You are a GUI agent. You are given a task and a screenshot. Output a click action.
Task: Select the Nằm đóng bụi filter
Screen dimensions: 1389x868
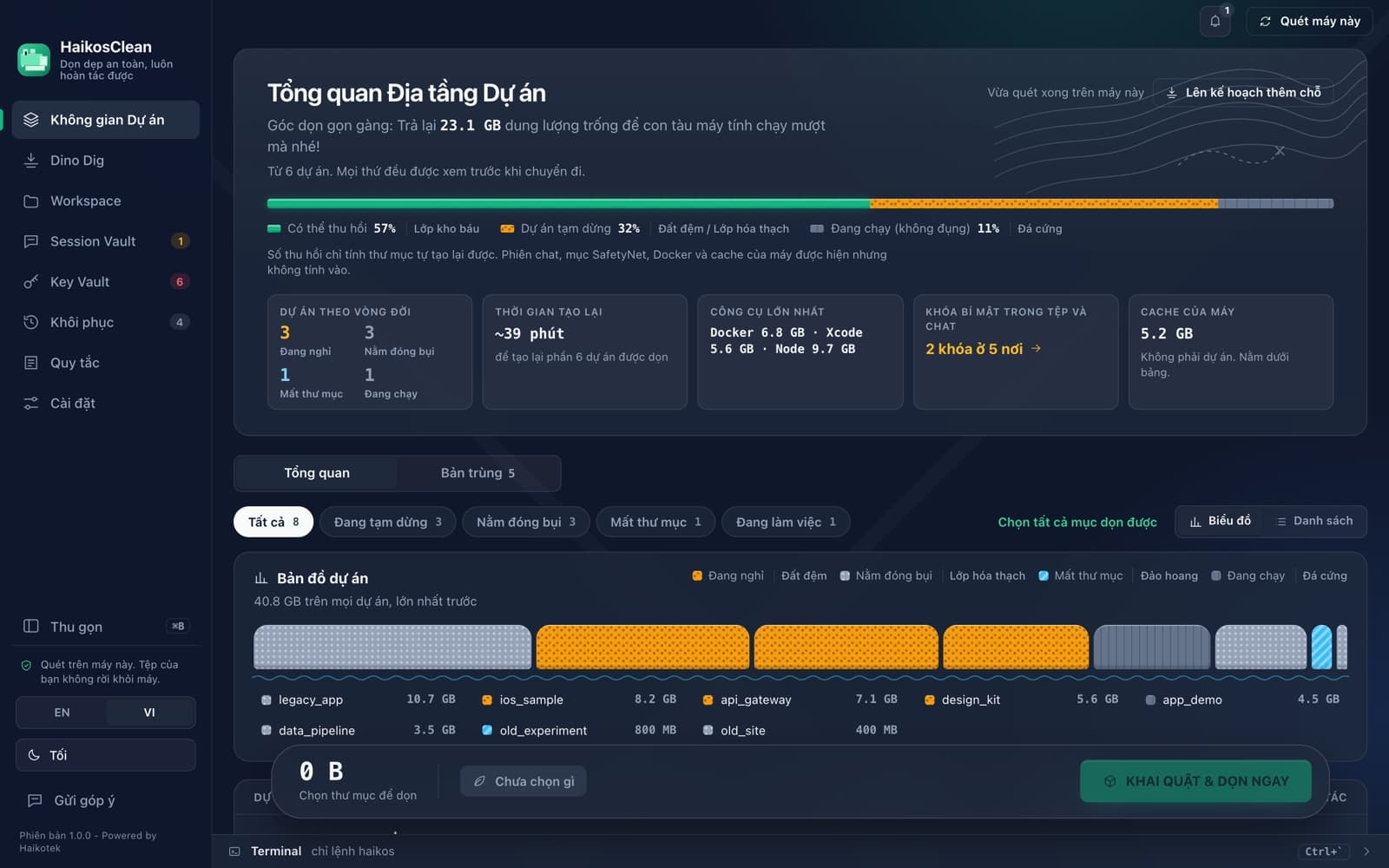[526, 522]
